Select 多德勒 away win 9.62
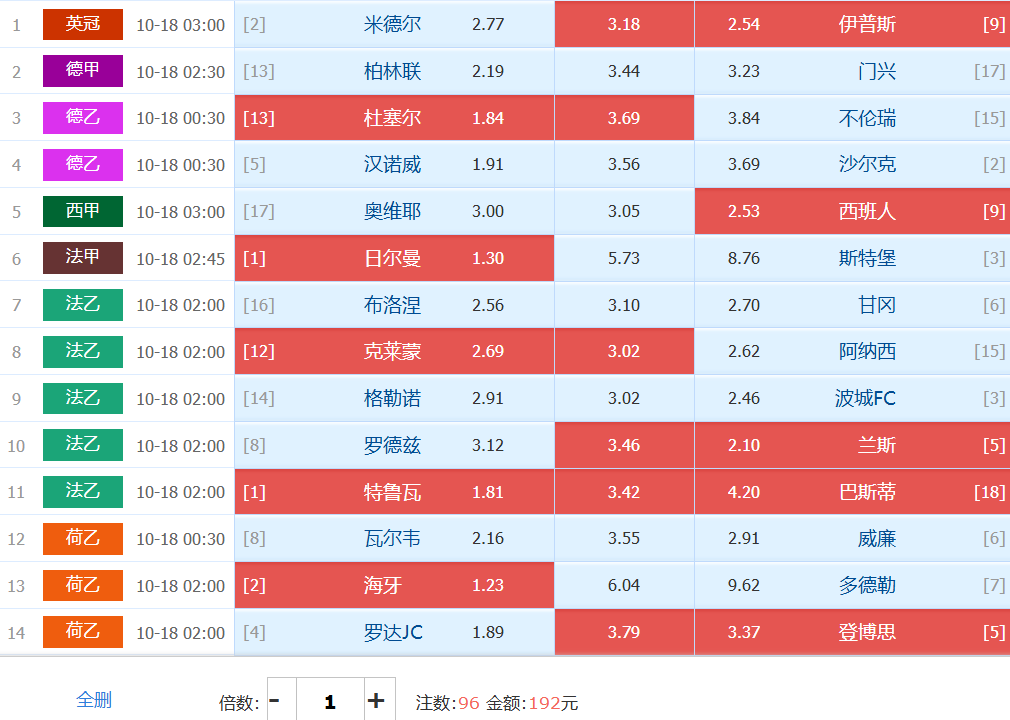The height and width of the screenshot is (720, 1010). click(x=852, y=585)
